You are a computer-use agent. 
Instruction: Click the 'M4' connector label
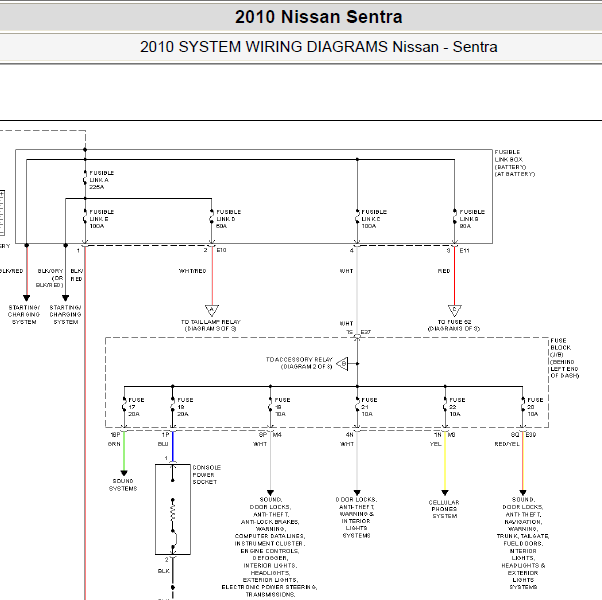coord(277,435)
